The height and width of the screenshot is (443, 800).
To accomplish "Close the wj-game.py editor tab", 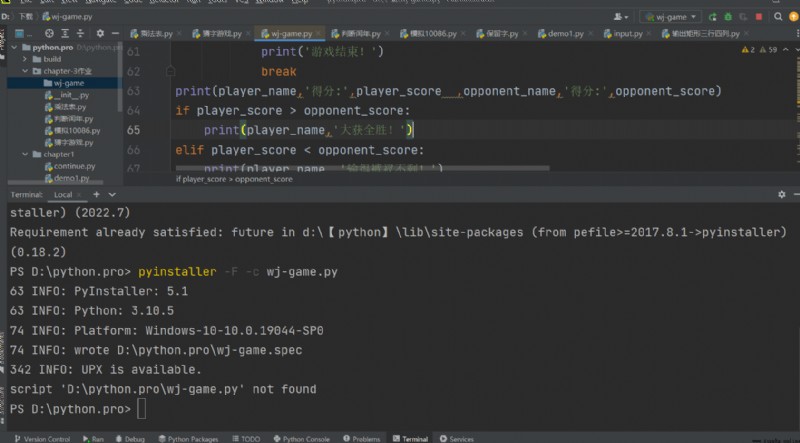I will pos(319,34).
